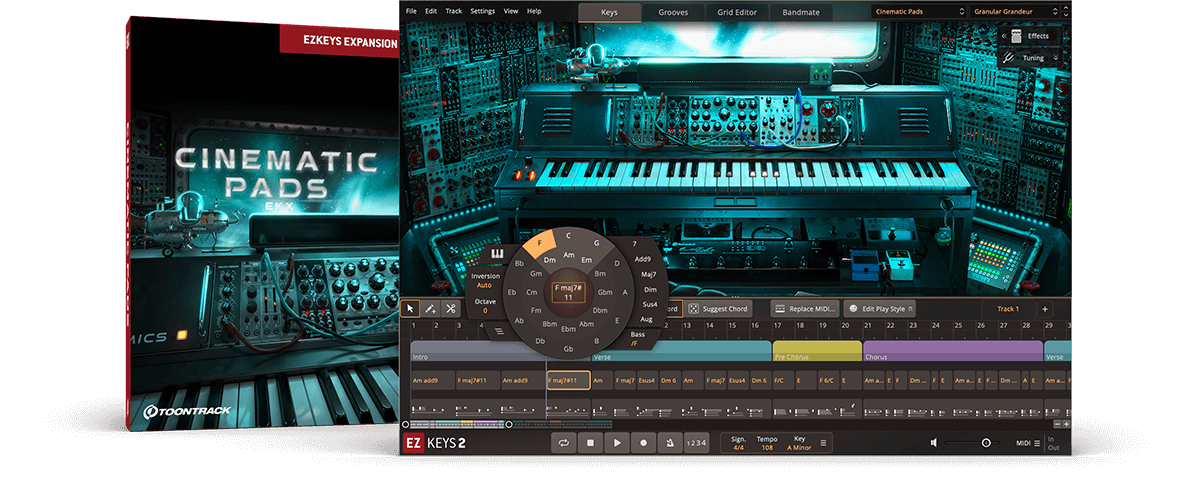Adjust the master volume slider
The height and width of the screenshot is (488, 1200).
coord(985,443)
